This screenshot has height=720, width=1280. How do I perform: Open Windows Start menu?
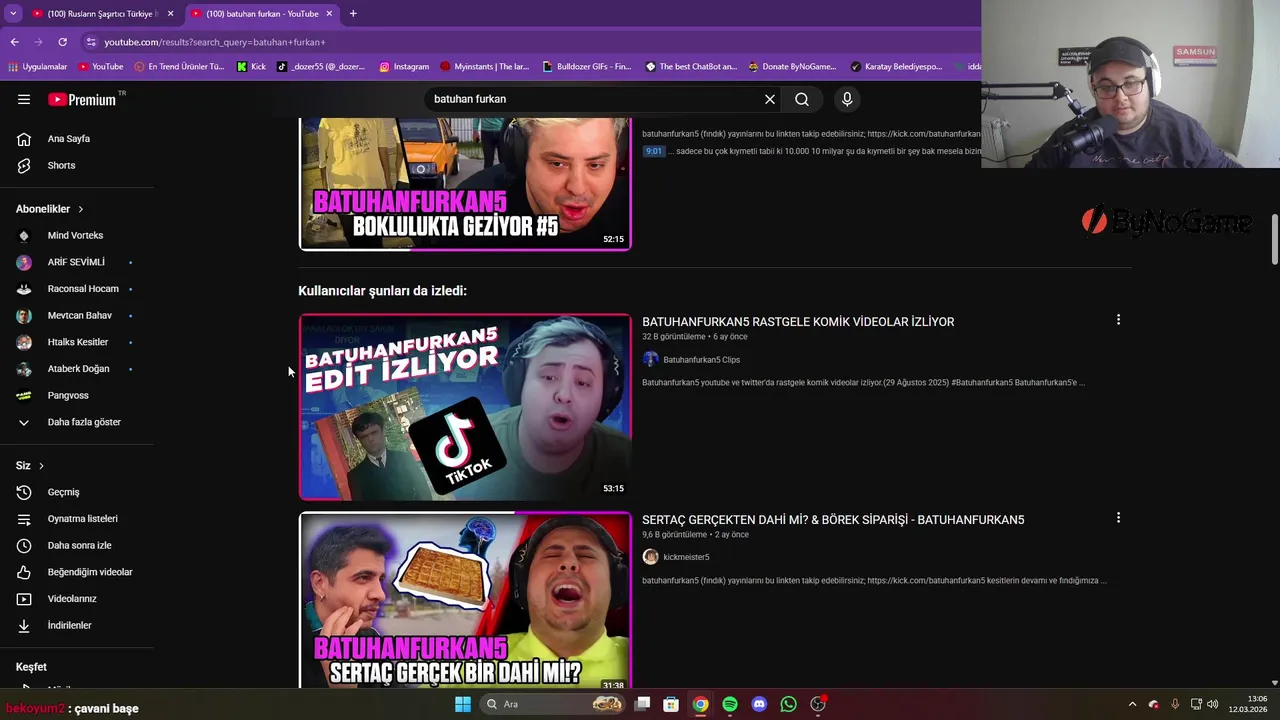[463, 704]
